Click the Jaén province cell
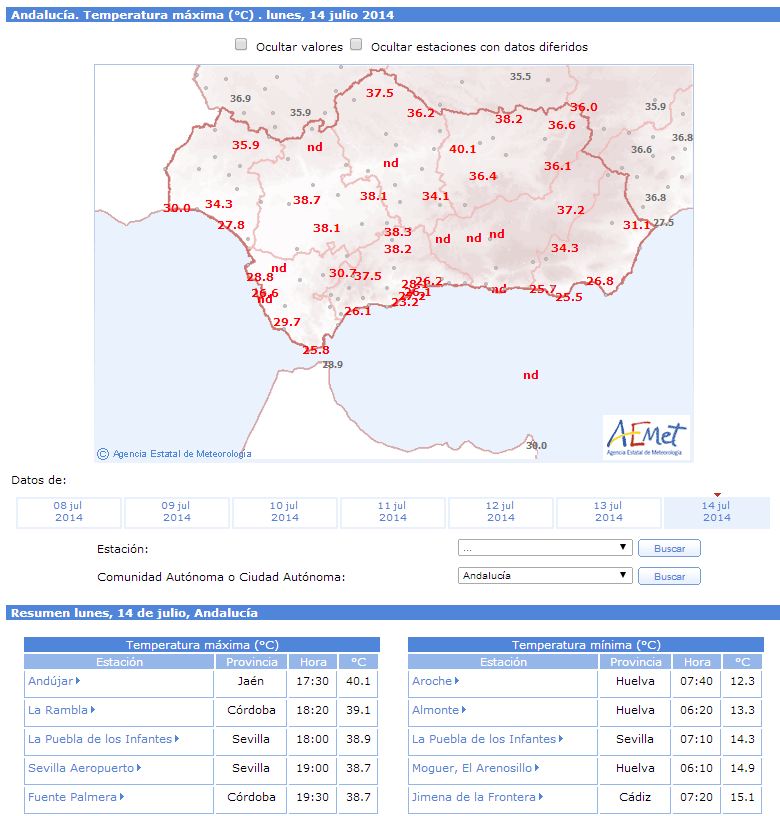 click(x=251, y=681)
